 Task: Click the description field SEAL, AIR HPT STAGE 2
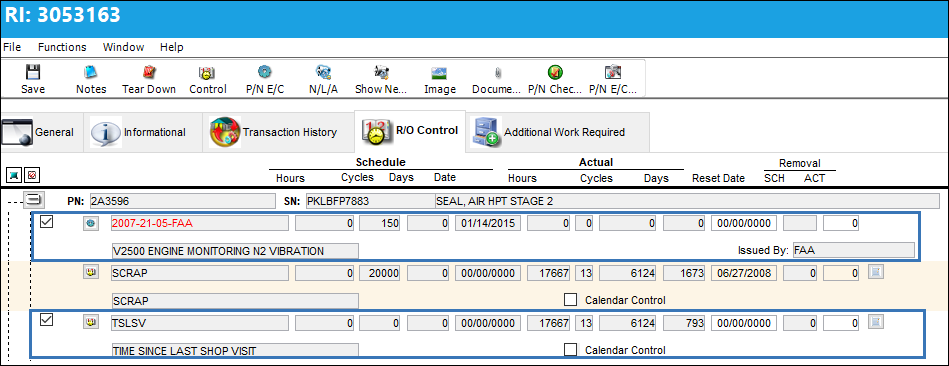pos(687,201)
